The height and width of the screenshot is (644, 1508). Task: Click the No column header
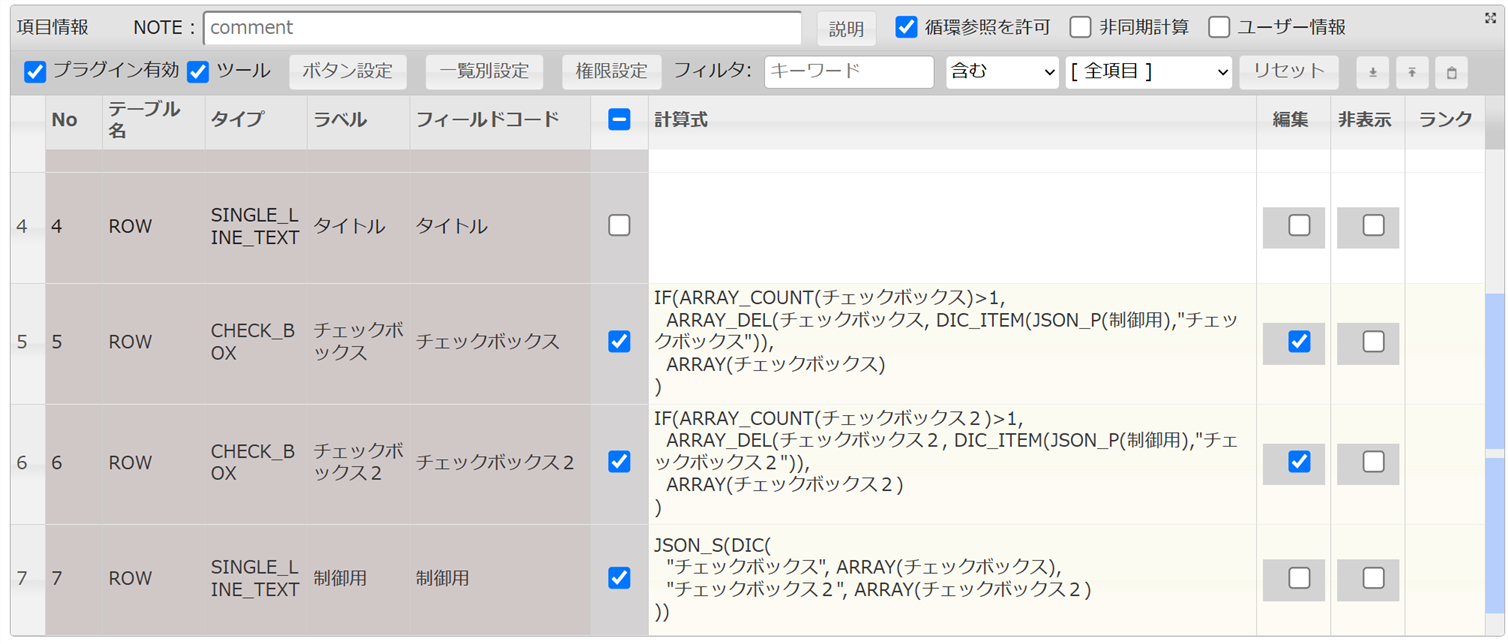coord(73,121)
